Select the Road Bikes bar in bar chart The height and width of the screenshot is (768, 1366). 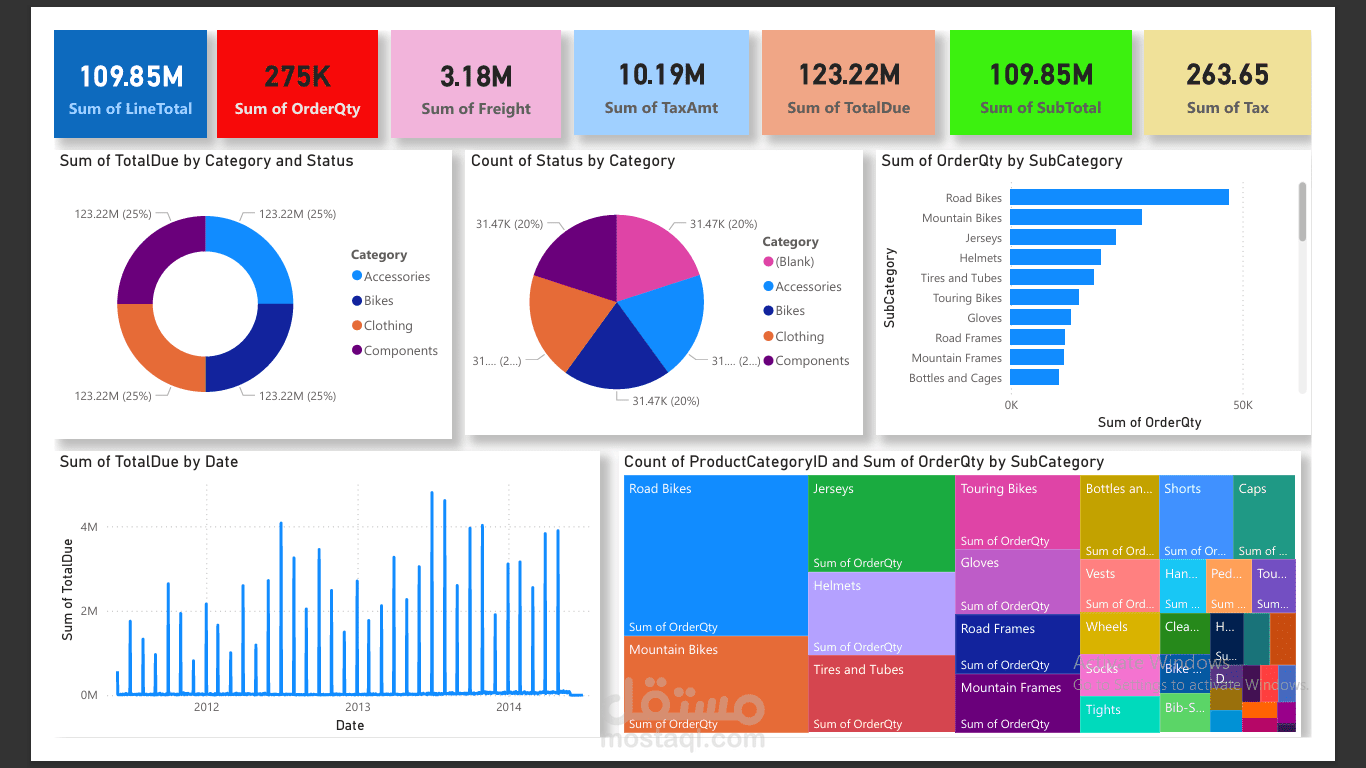coord(1119,198)
